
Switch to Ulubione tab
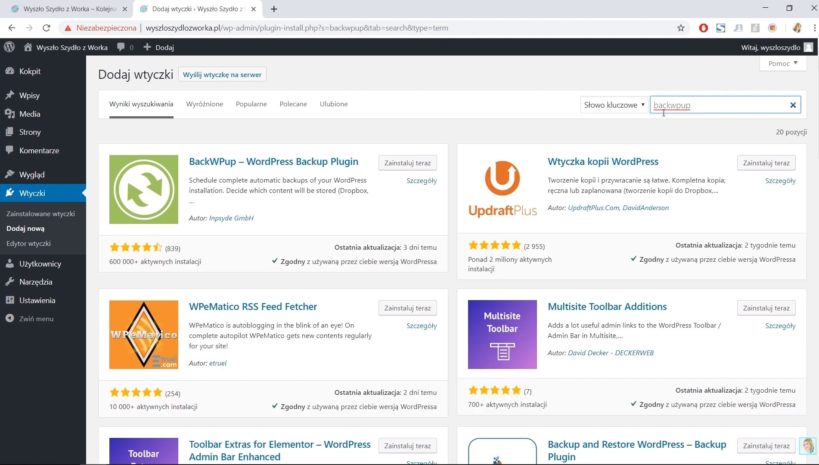tap(334, 104)
